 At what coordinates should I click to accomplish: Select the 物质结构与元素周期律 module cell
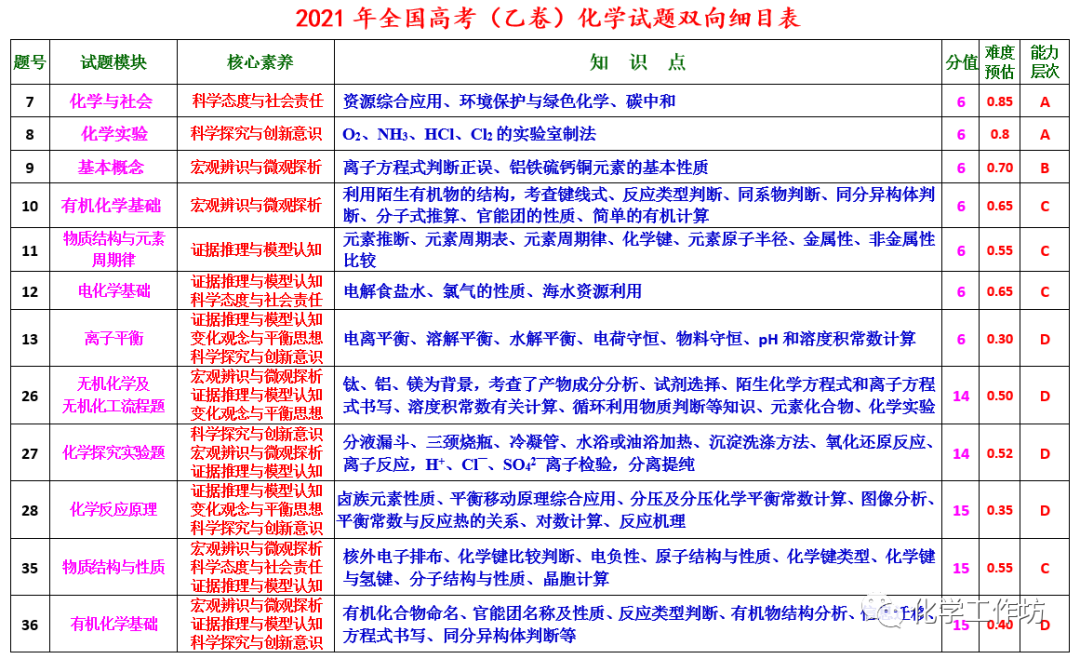coord(114,249)
